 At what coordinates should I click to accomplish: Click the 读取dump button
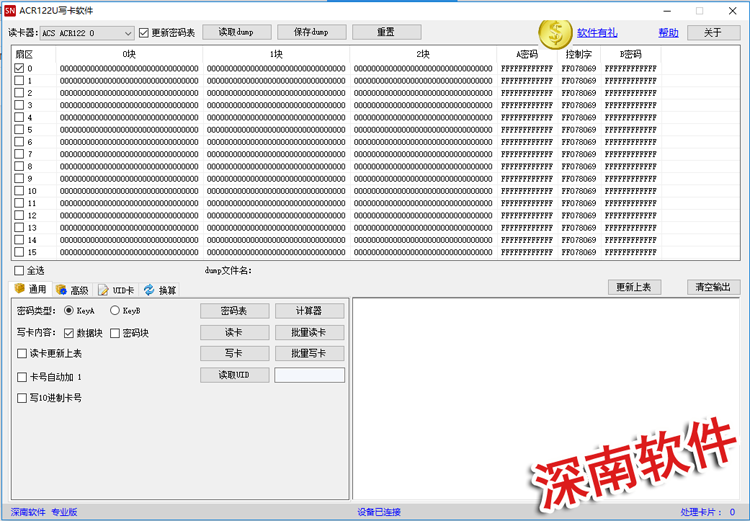point(236,32)
